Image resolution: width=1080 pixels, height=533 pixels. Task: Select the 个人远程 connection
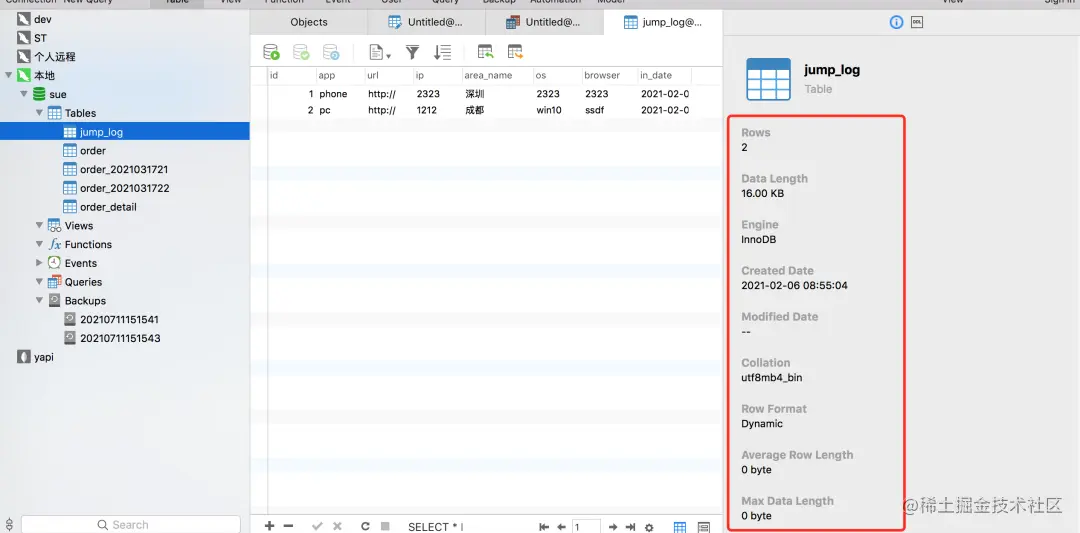pyautogui.click(x=54, y=56)
